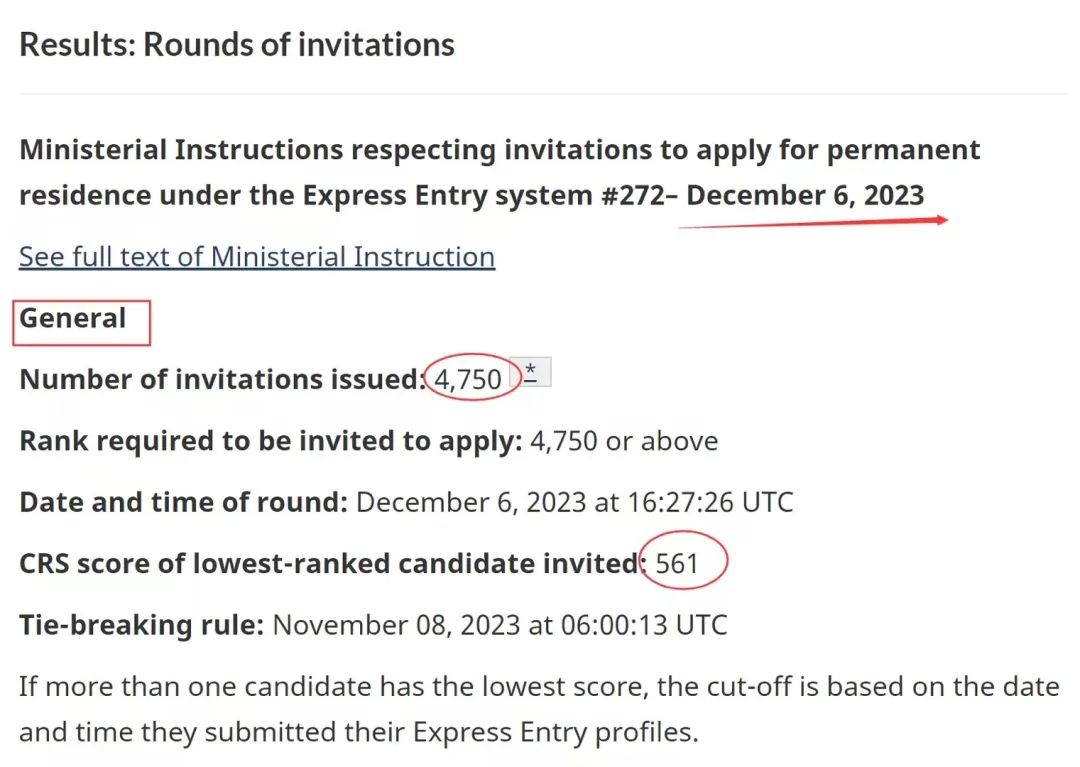1080x767 pixels.
Task: Click the 4,750 or above rank value
Action: (x=624, y=441)
